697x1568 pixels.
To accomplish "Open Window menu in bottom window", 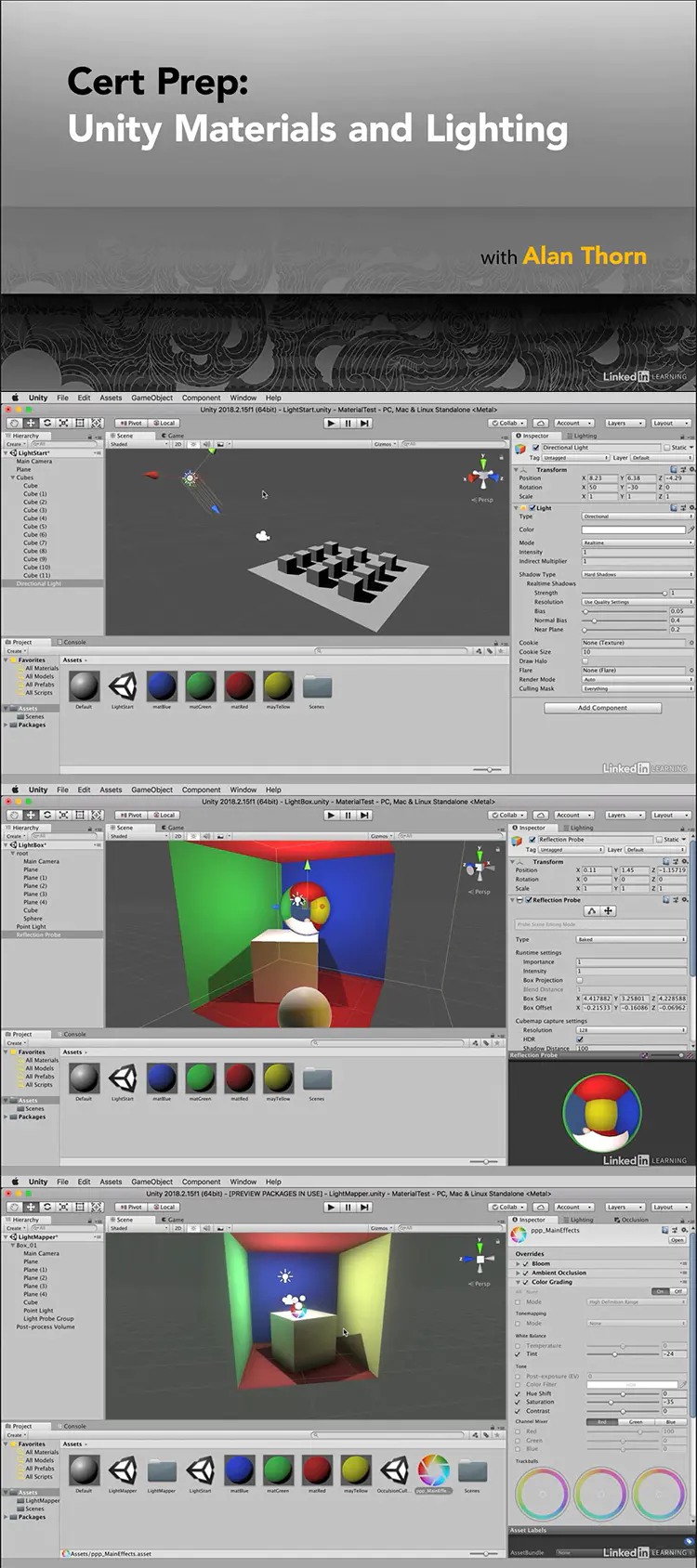I will (243, 1182).
